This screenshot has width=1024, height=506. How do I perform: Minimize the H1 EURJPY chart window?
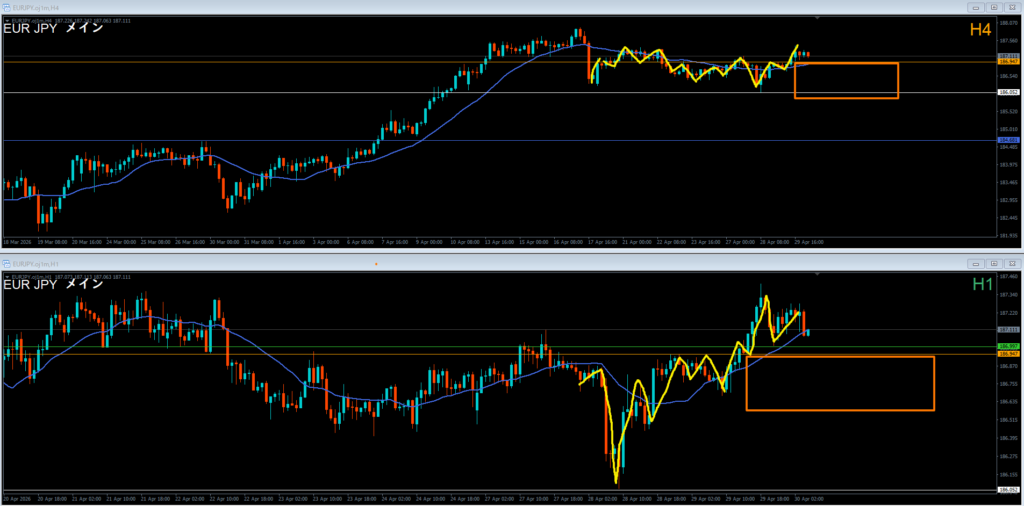(975, 264)
